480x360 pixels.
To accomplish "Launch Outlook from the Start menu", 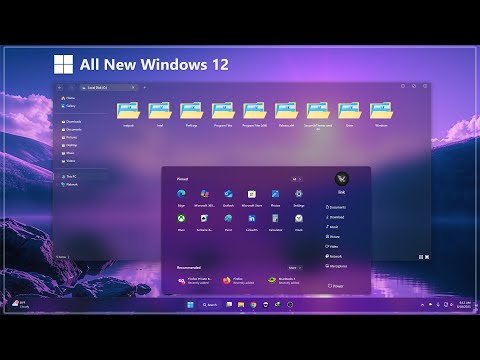I will 228,194.
